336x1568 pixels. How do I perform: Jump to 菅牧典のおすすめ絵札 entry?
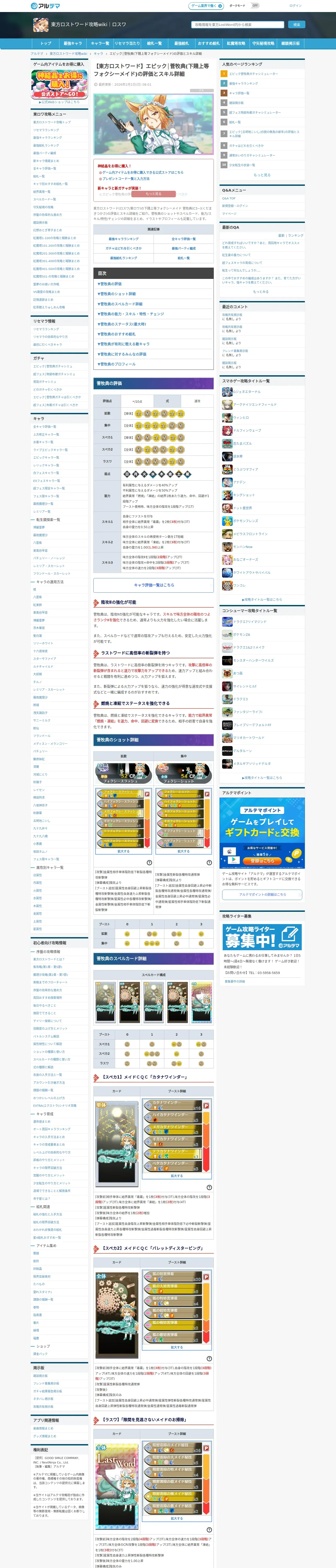click(116, 334)
